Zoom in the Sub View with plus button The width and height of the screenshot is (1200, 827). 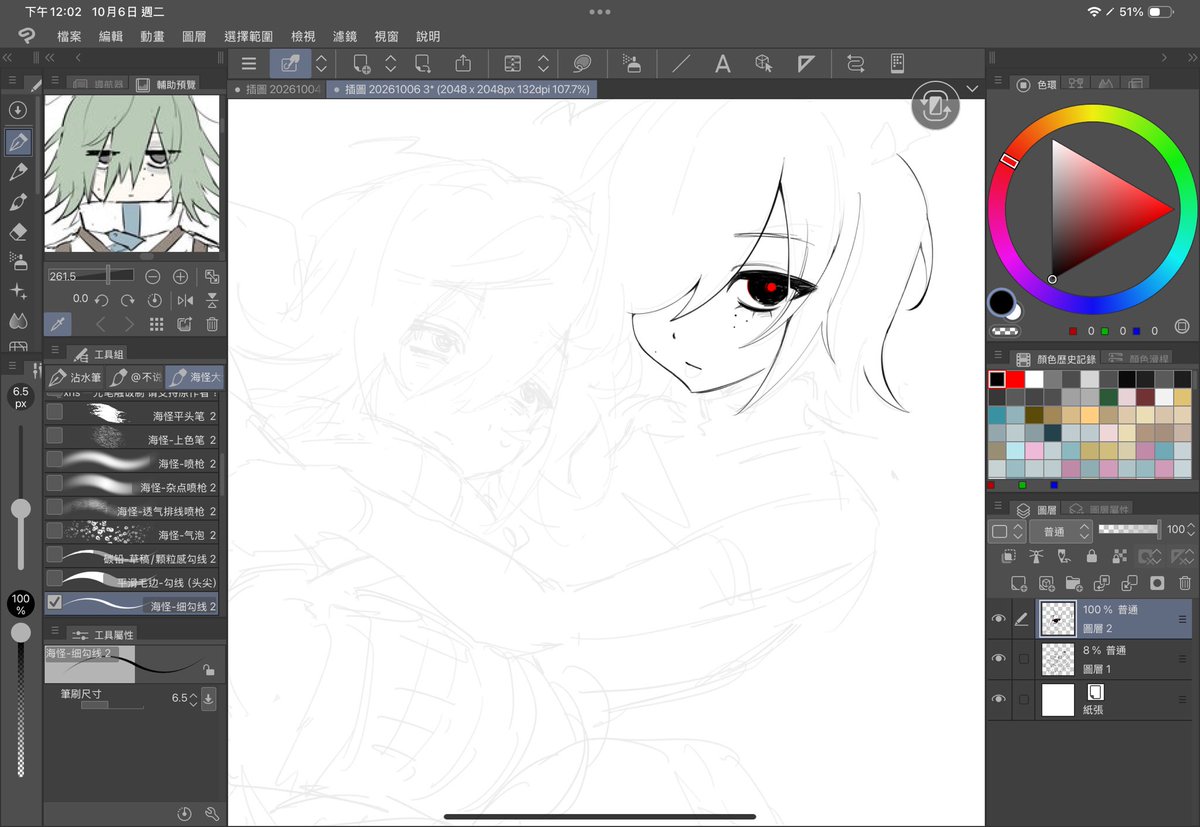181,276
